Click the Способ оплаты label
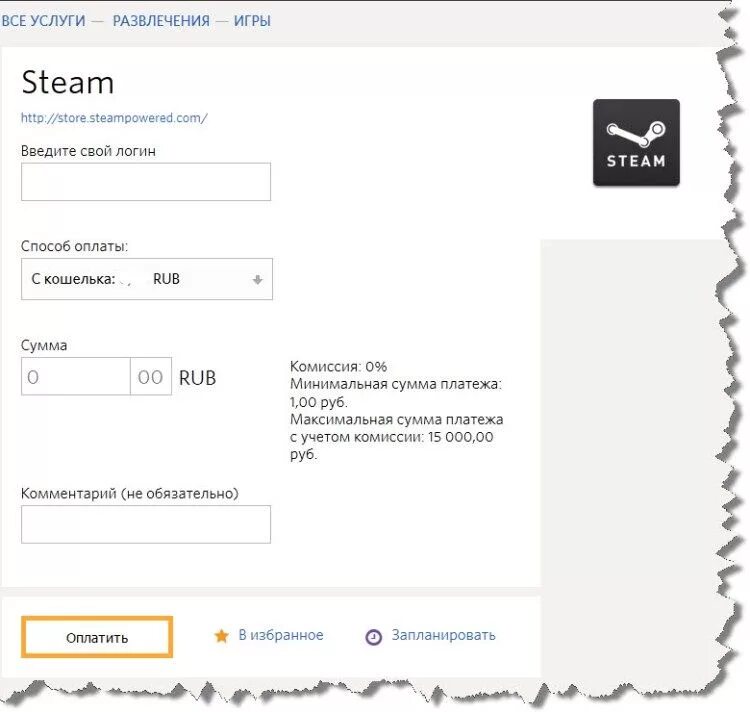Image resolution: width=750 pixels, height=712 pixels. point(74,246)
